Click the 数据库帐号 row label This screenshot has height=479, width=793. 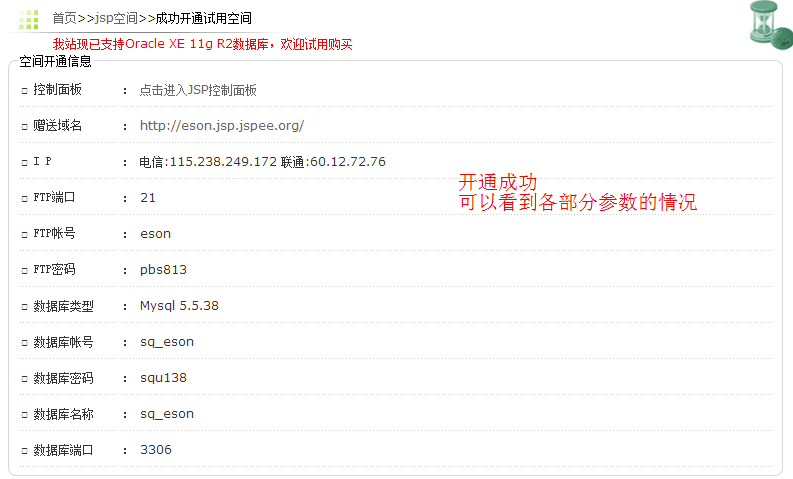(x=63, y=342)
